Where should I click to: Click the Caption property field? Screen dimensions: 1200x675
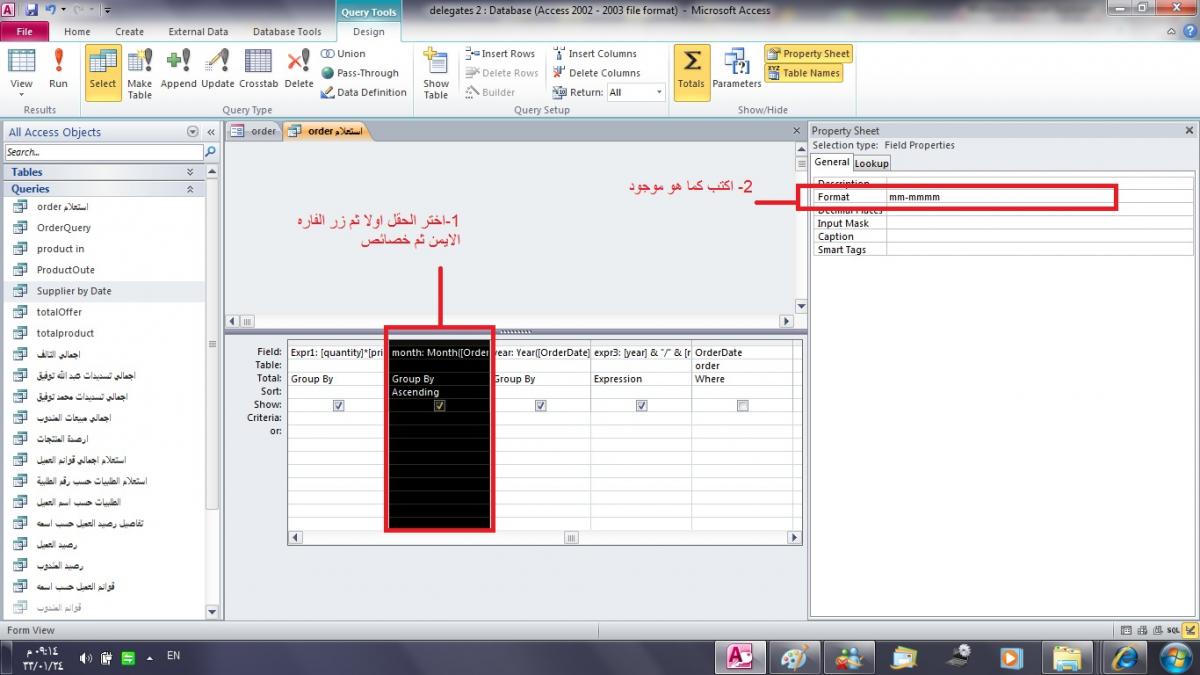tap(1040, 237)
